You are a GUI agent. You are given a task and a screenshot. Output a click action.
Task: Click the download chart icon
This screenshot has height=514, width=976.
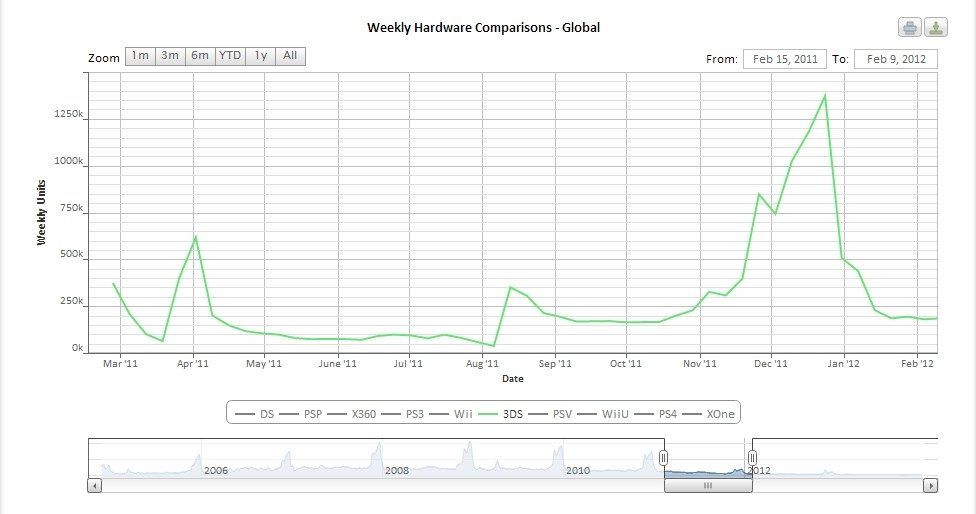click(935, 27)
